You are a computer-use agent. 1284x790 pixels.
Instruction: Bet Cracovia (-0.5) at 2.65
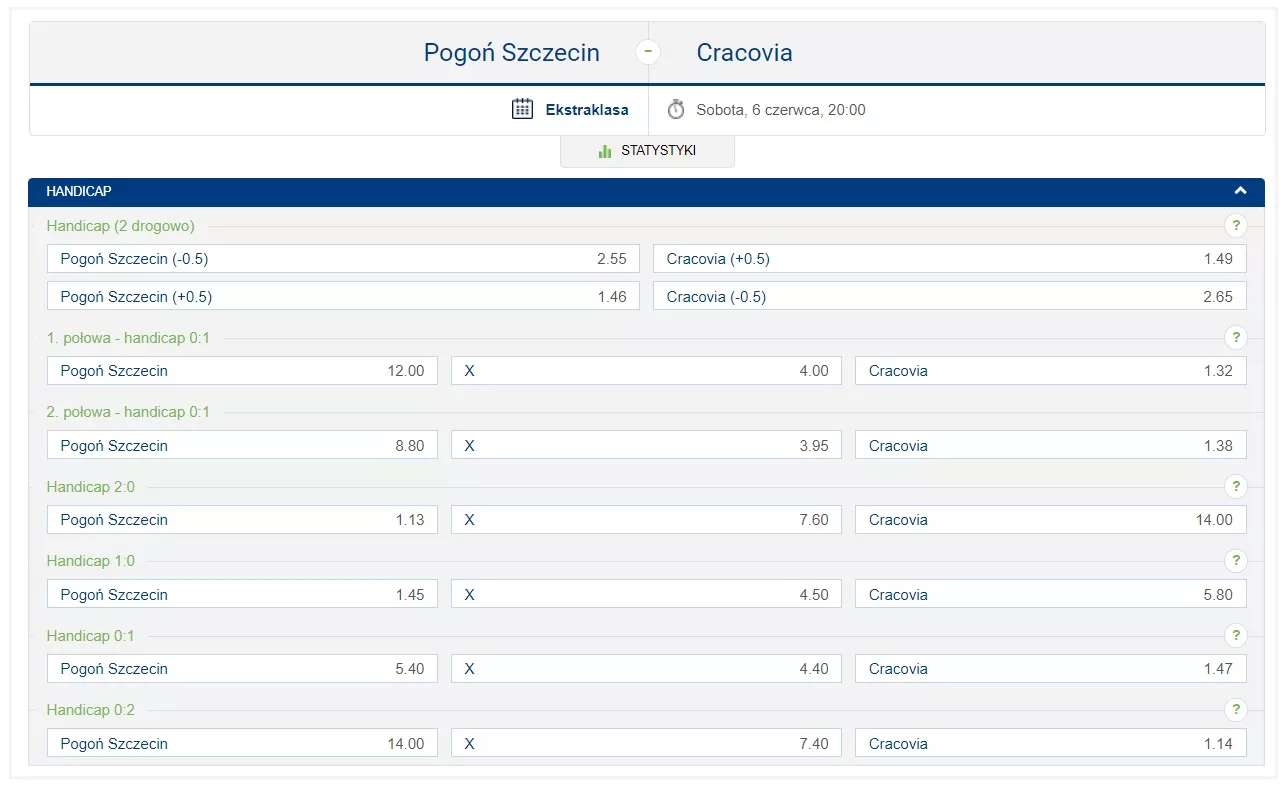pos(950,296)
